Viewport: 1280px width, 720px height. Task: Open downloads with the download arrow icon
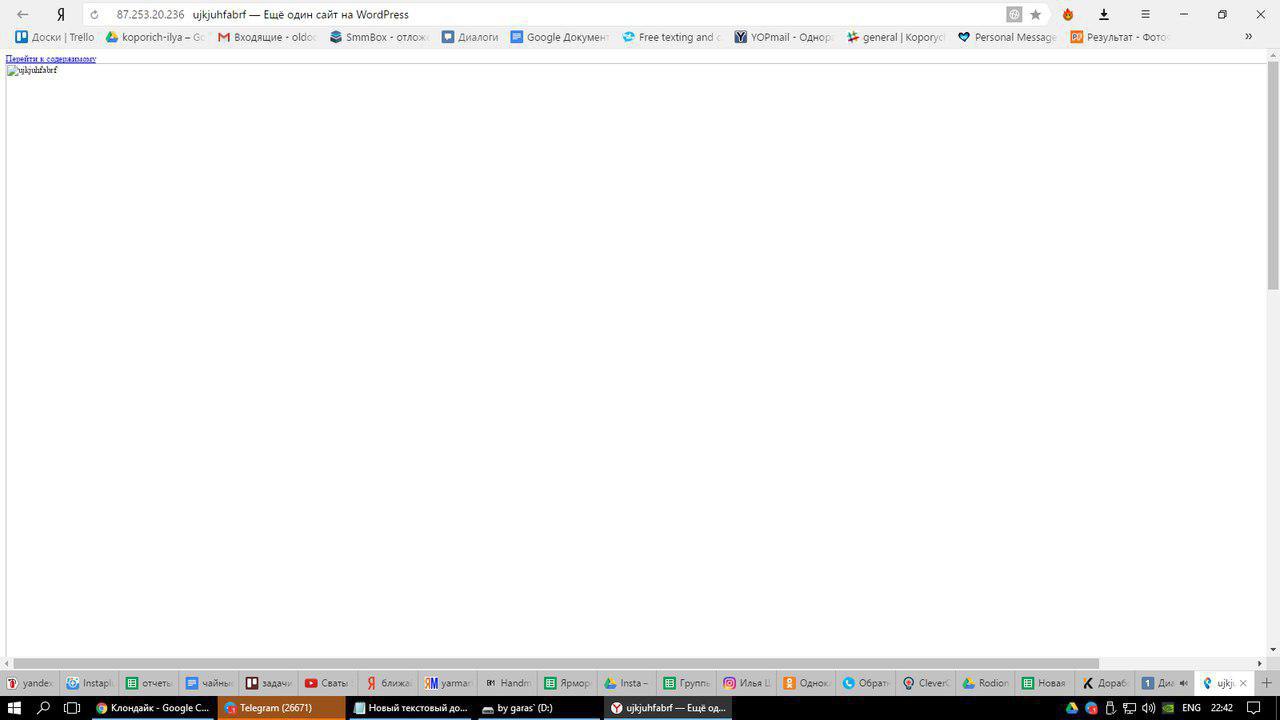[1104, 15]
